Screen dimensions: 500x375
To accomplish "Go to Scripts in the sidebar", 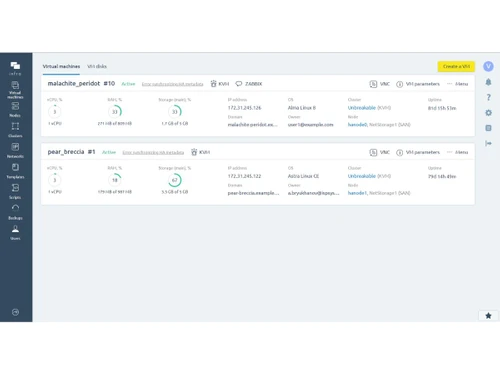I will pos(15,192).
